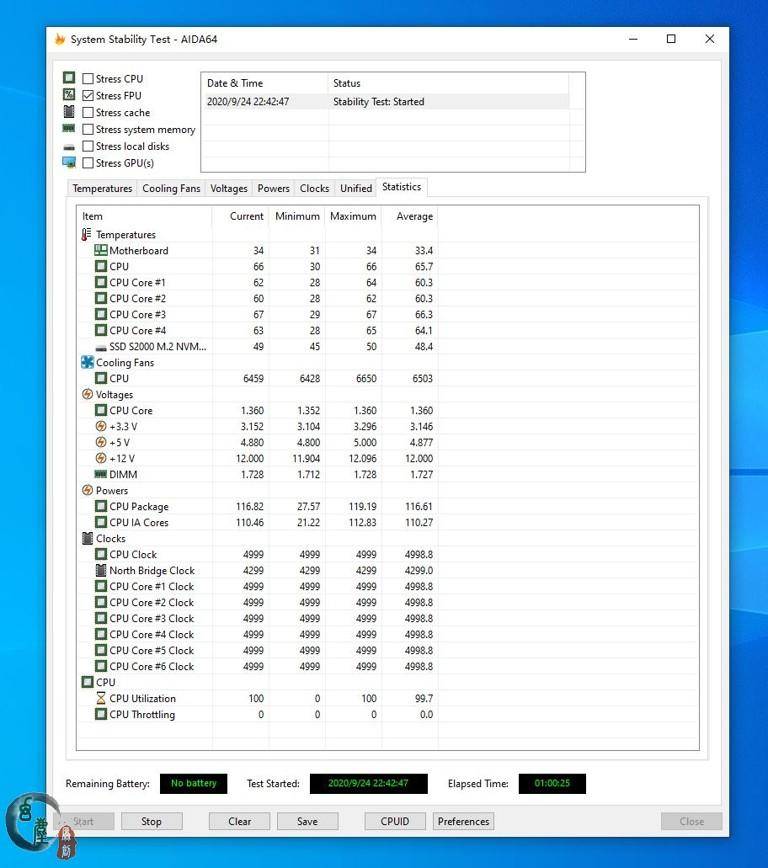Click the Test Started timestamp field
This screenshot has height=868, width=768.
(x=368, y=783)
